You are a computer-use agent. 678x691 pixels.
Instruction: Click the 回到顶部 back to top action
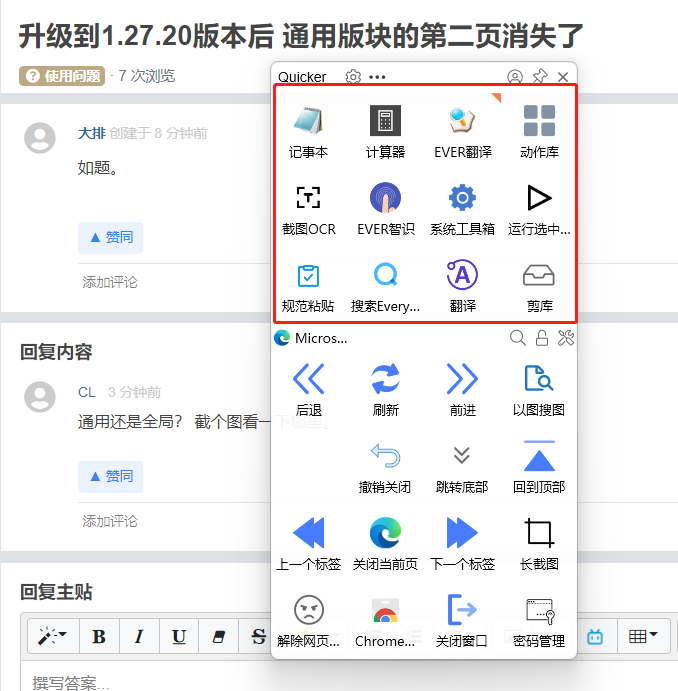point(539,467)
